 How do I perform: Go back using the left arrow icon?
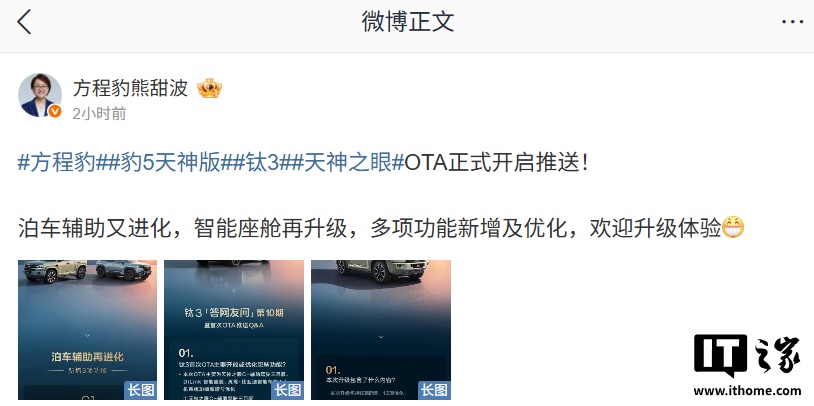pyautogui.click(x=24, y=22)
